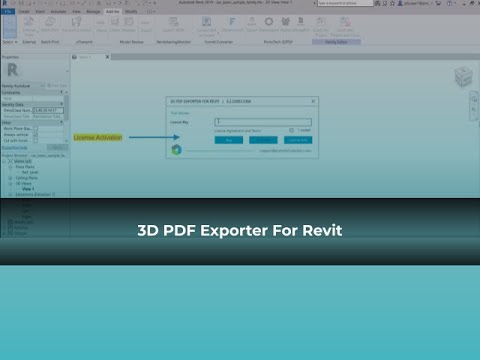Image resolution: width=480 pixels, height=360 pixels.
Task: Click the support email link in the dialog
Action: [x=285, y=151]
